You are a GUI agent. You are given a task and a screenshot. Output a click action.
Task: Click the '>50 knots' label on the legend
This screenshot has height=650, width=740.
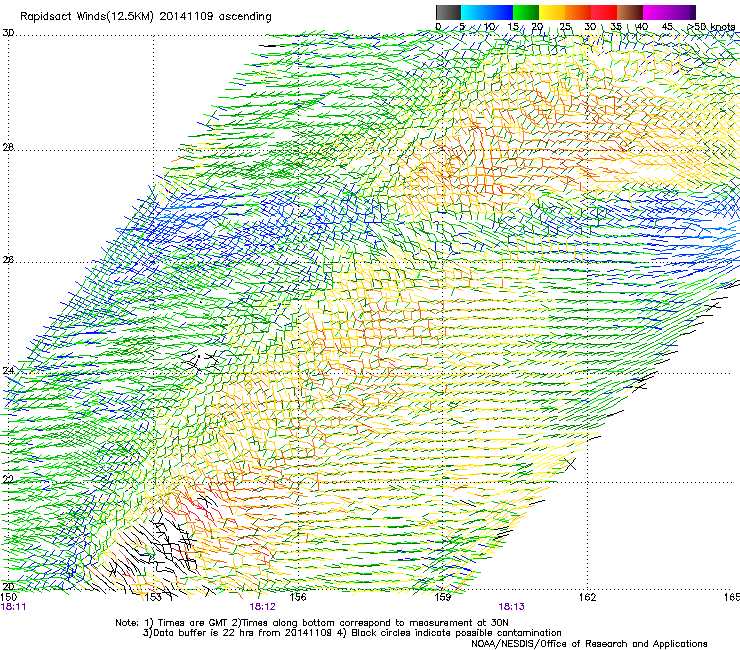tap(711, 26)
